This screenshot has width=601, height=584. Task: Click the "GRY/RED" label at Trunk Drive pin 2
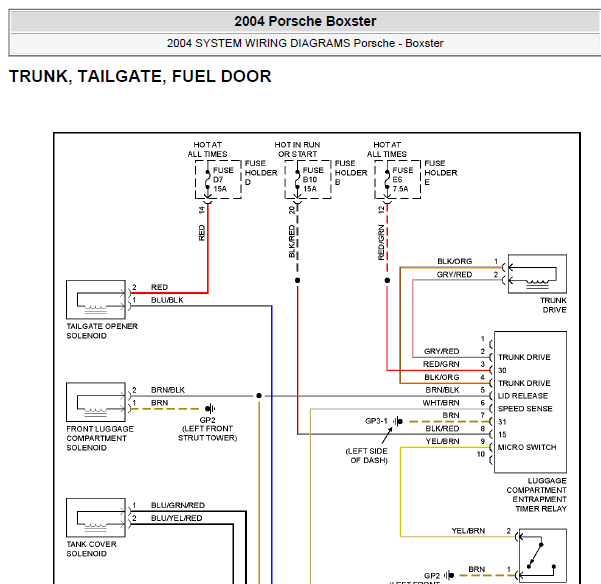[454, 274]
